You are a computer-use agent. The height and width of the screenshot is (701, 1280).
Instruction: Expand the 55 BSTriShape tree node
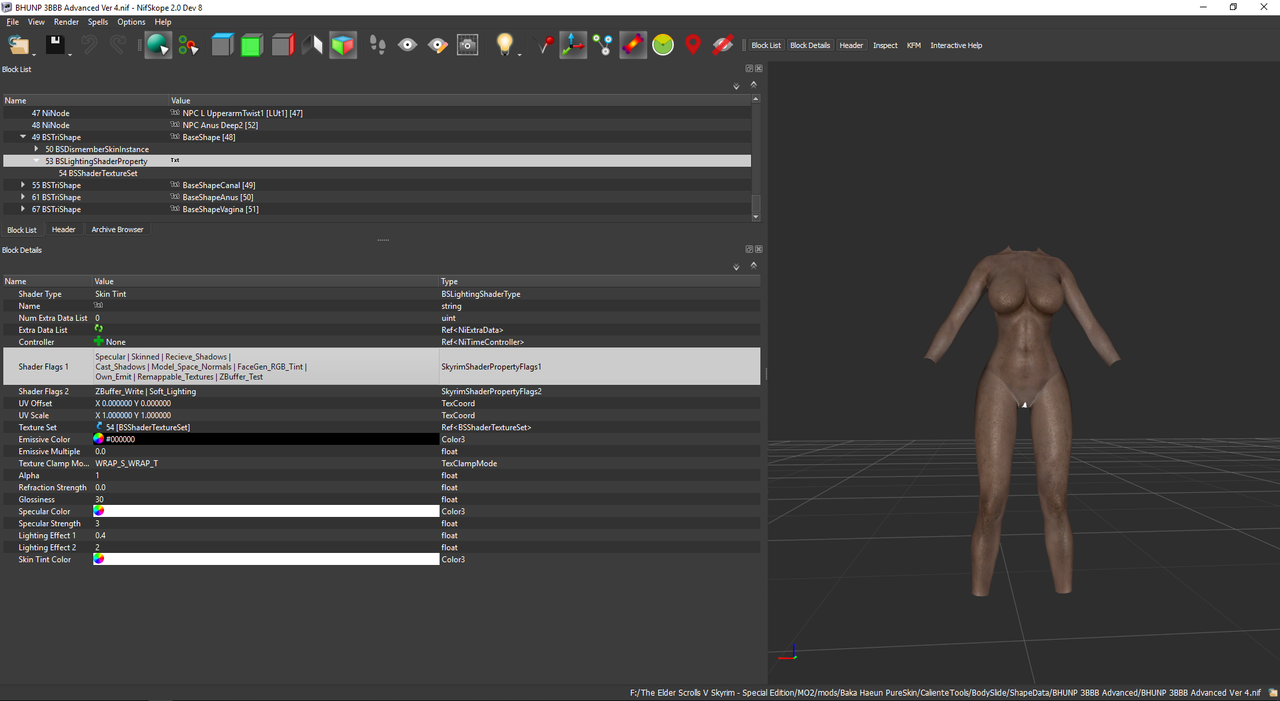[x=23, y=185]
